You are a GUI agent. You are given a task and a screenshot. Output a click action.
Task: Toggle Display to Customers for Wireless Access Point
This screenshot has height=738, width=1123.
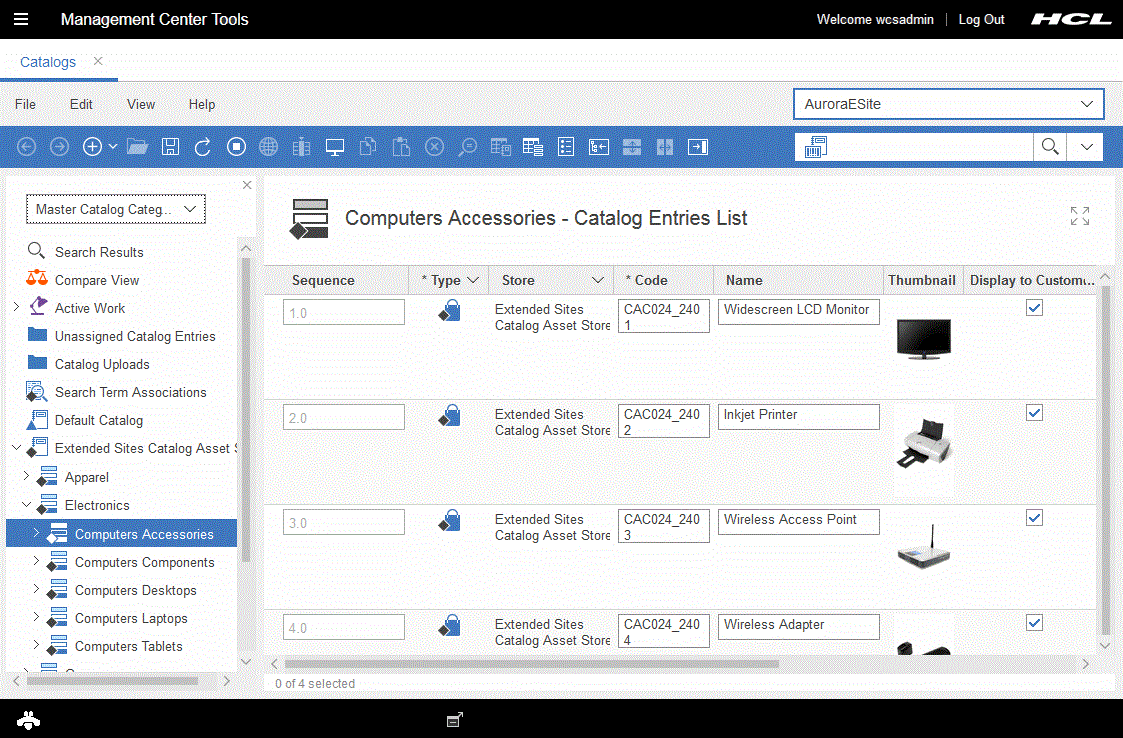1035,518
